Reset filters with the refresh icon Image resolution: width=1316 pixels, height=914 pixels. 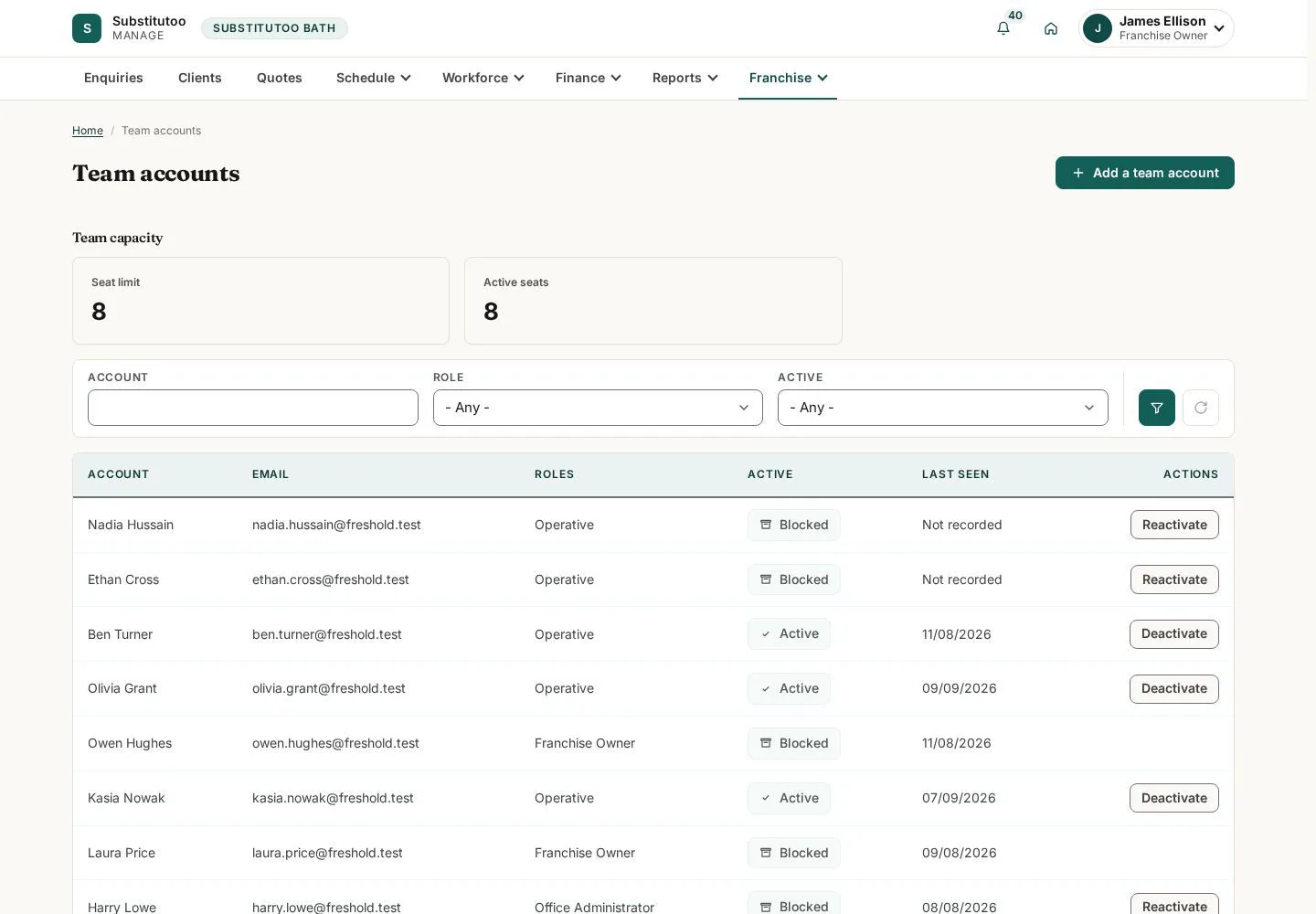tap(1201, 408)
